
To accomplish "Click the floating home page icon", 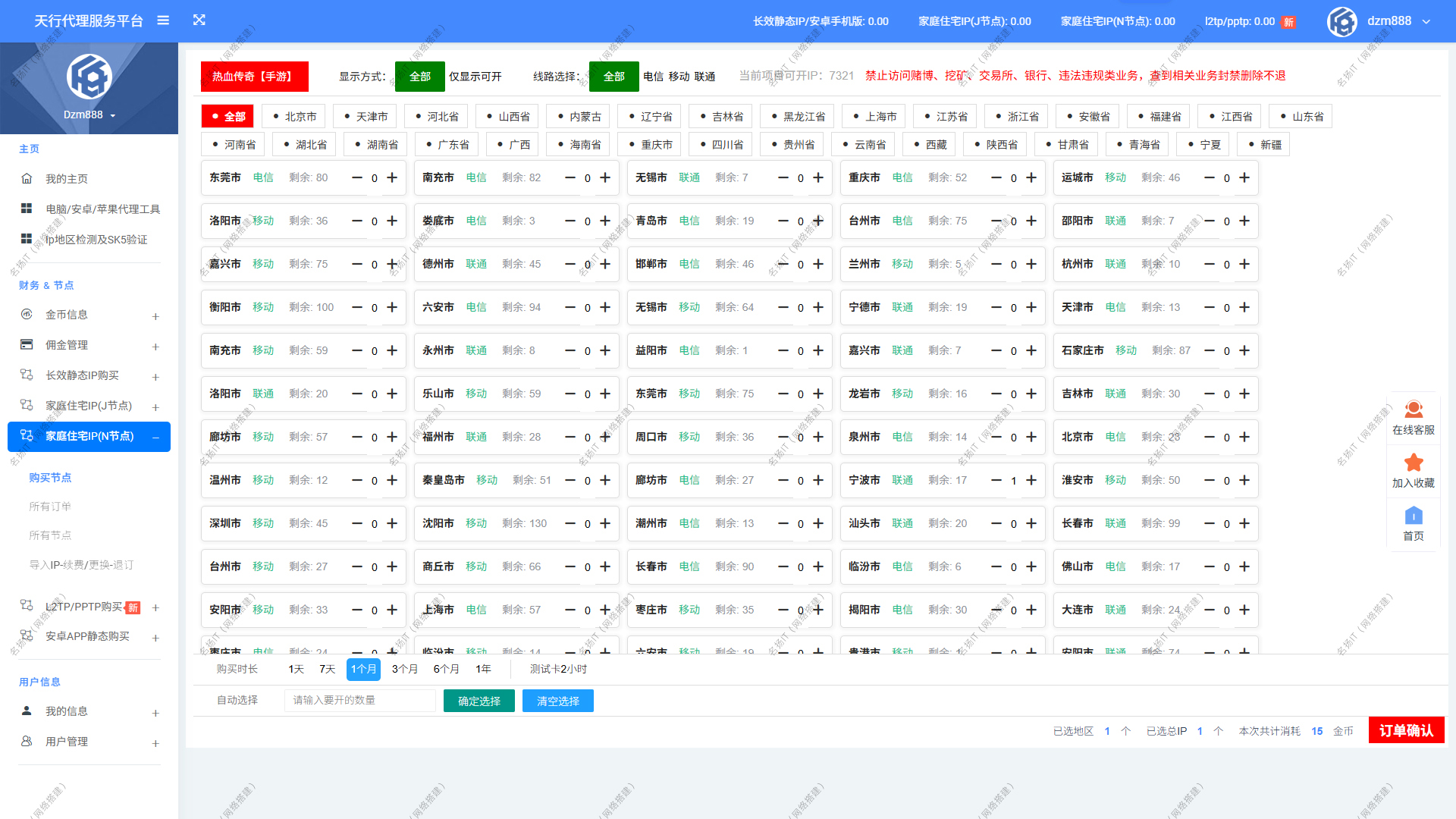I will [x=1413, y=516].
